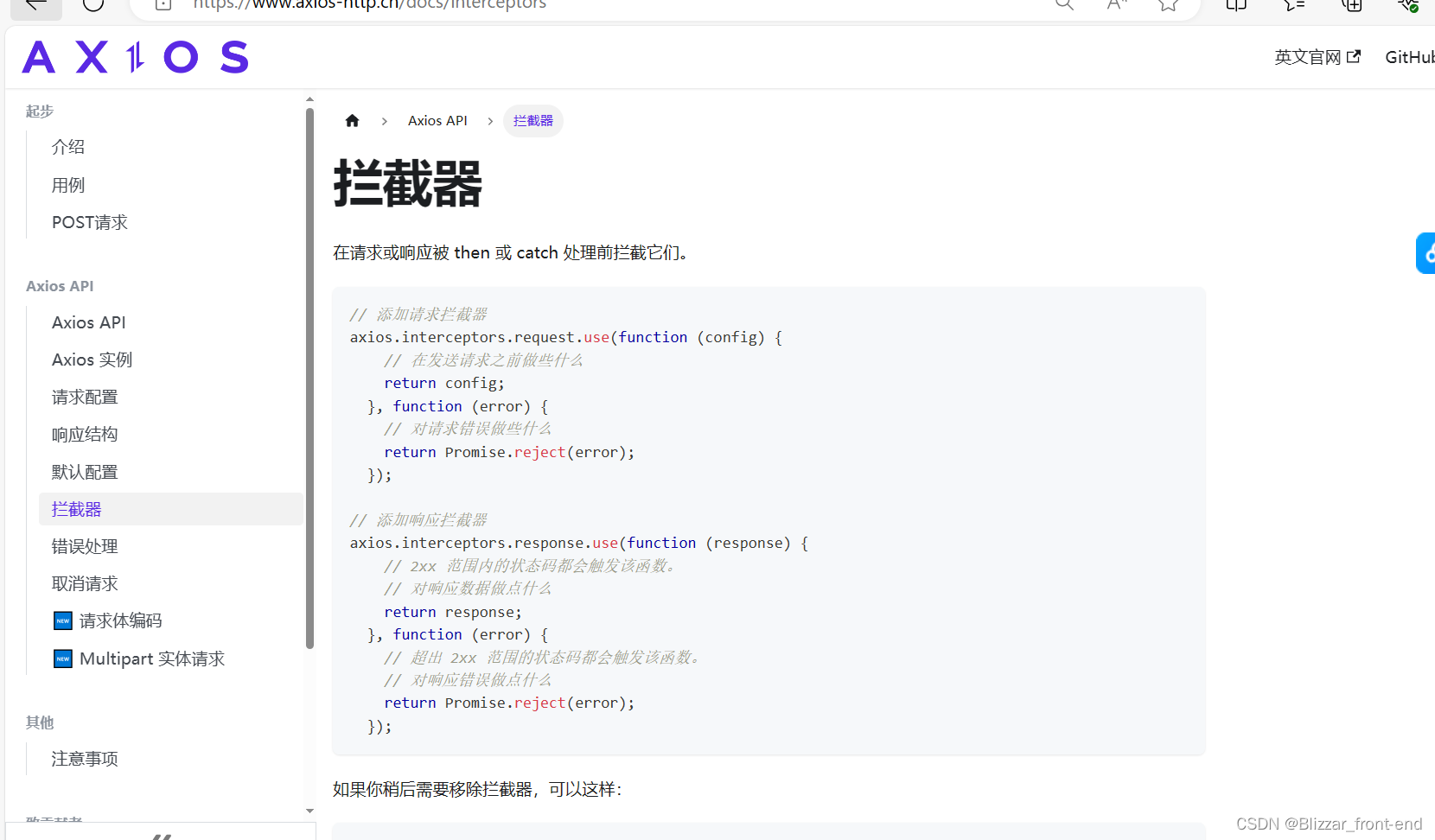This screenshot has width=1435, height=840.
Task: Open 注意事项 in the sidebar
Action: pyautogui.click(x=85, y=759)
